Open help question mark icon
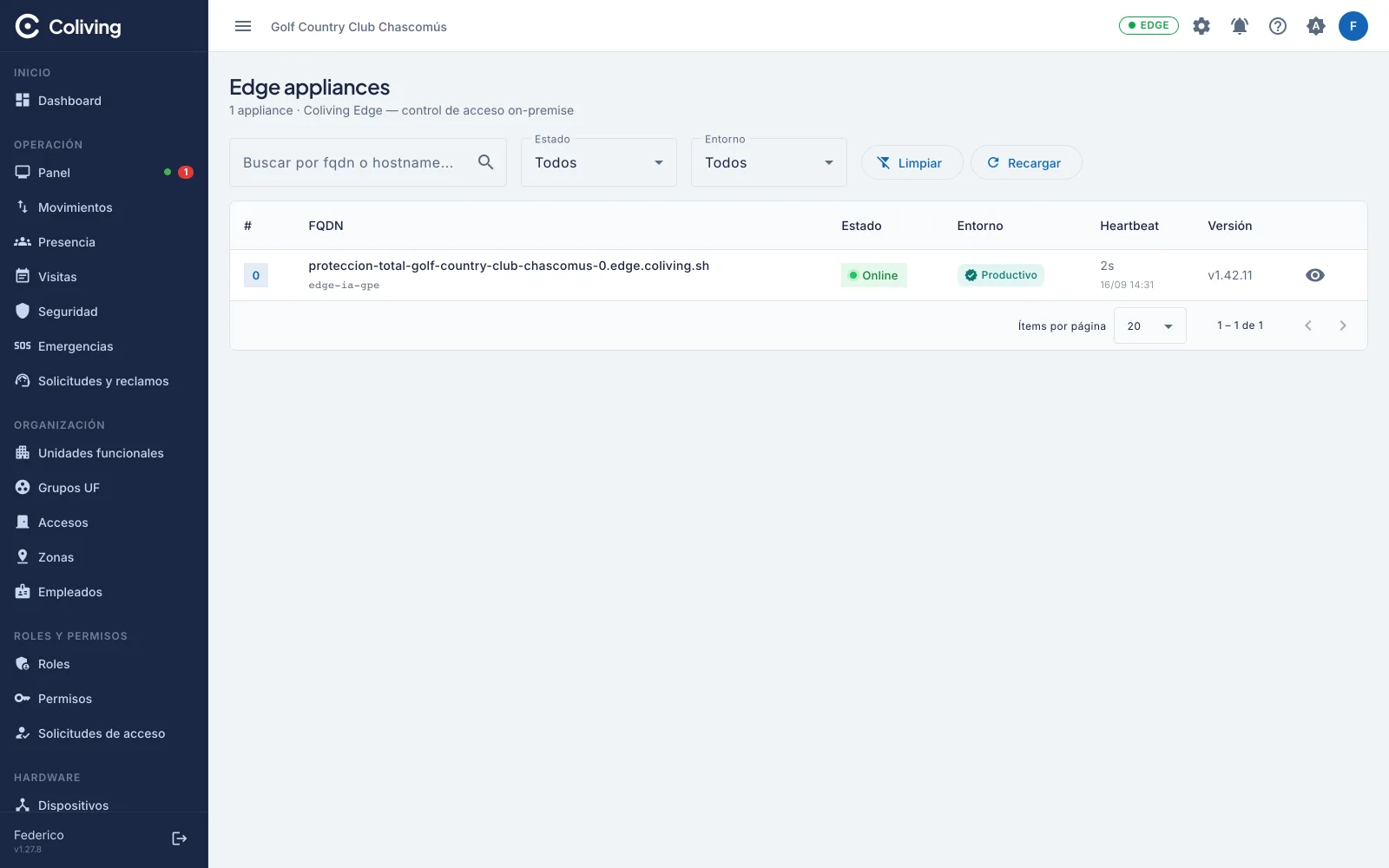 [1278, 26]
